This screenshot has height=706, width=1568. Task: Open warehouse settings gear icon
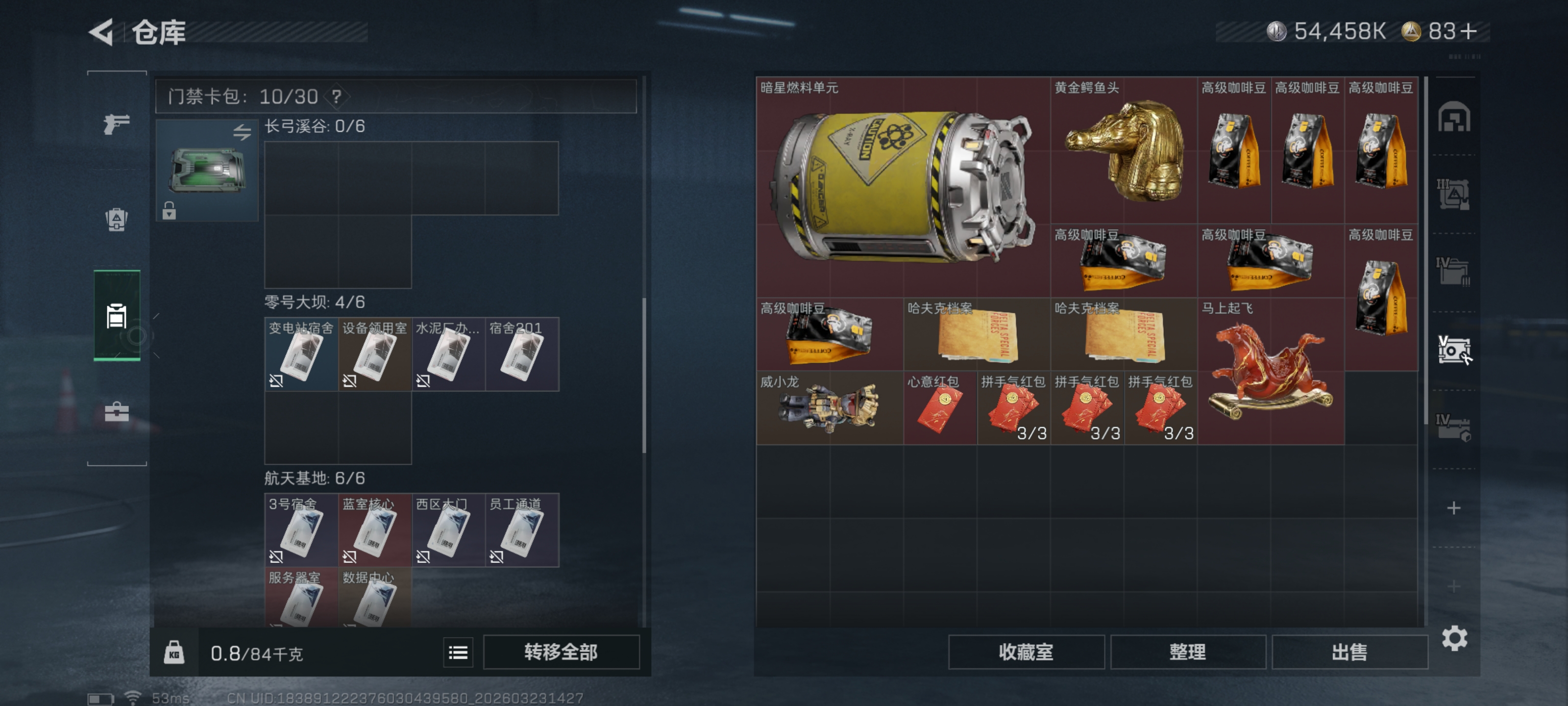[x=1454, y=638]
